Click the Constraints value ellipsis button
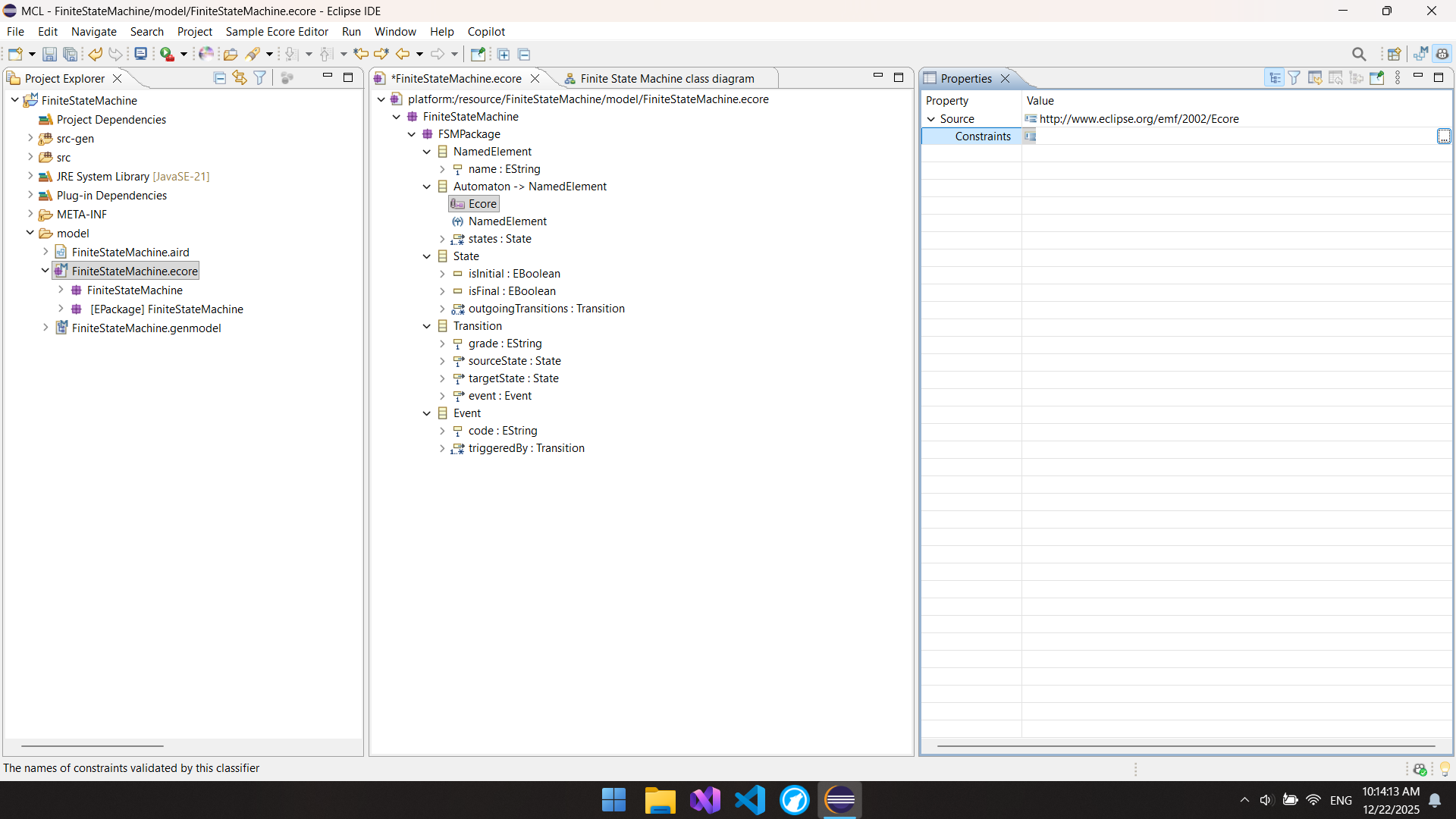 click(x=1444, y=136)
